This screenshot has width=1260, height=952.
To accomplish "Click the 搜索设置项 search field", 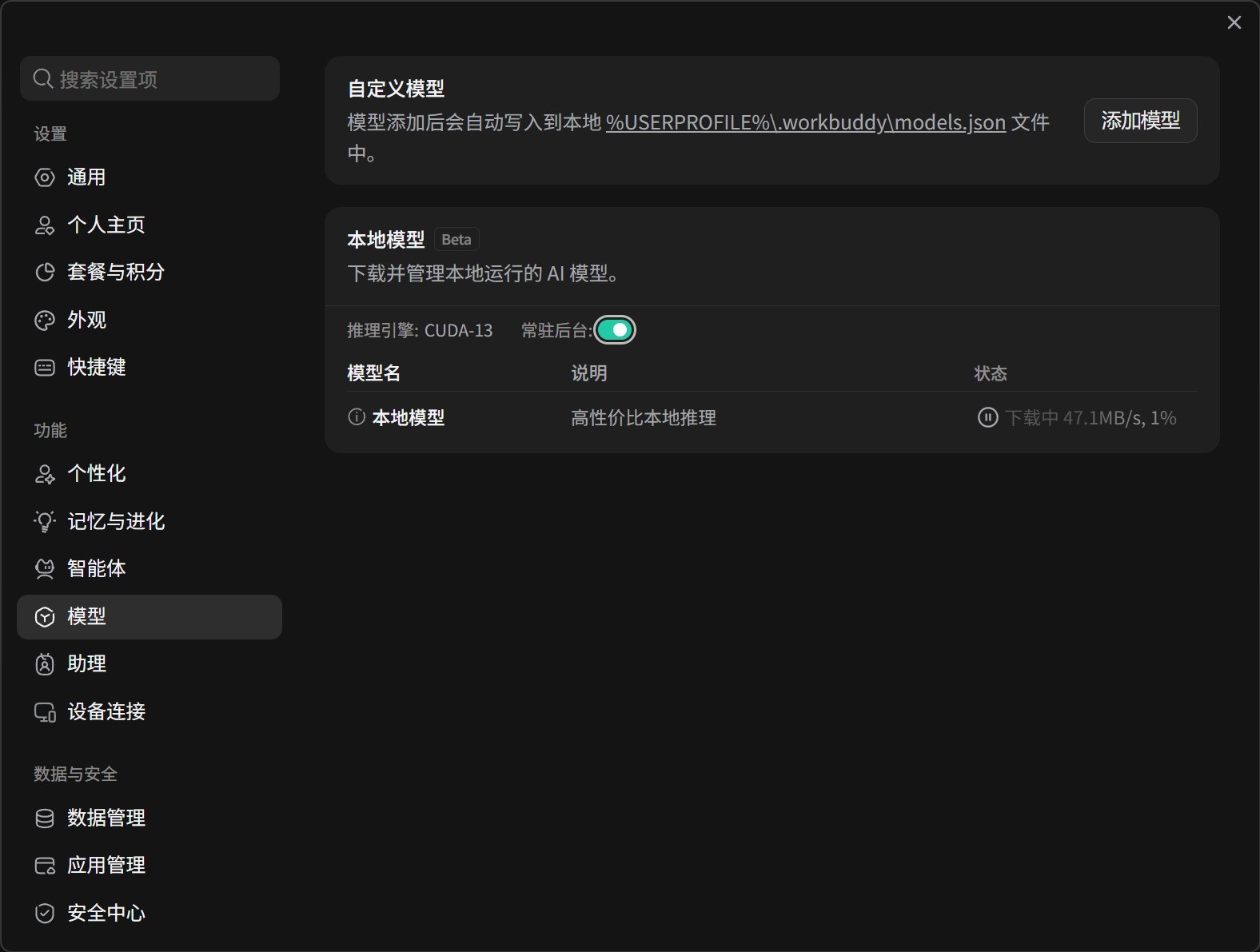I will pos(150,78).
